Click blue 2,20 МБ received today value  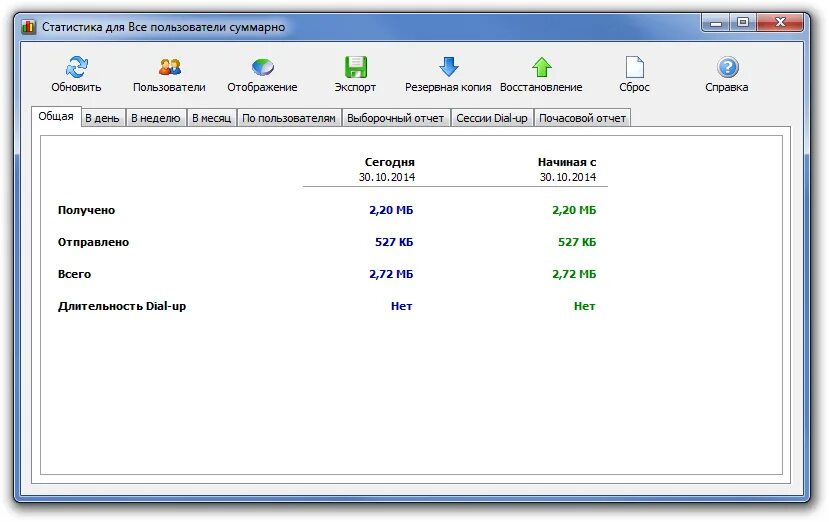pyautogui.click(x=391, y=210)
